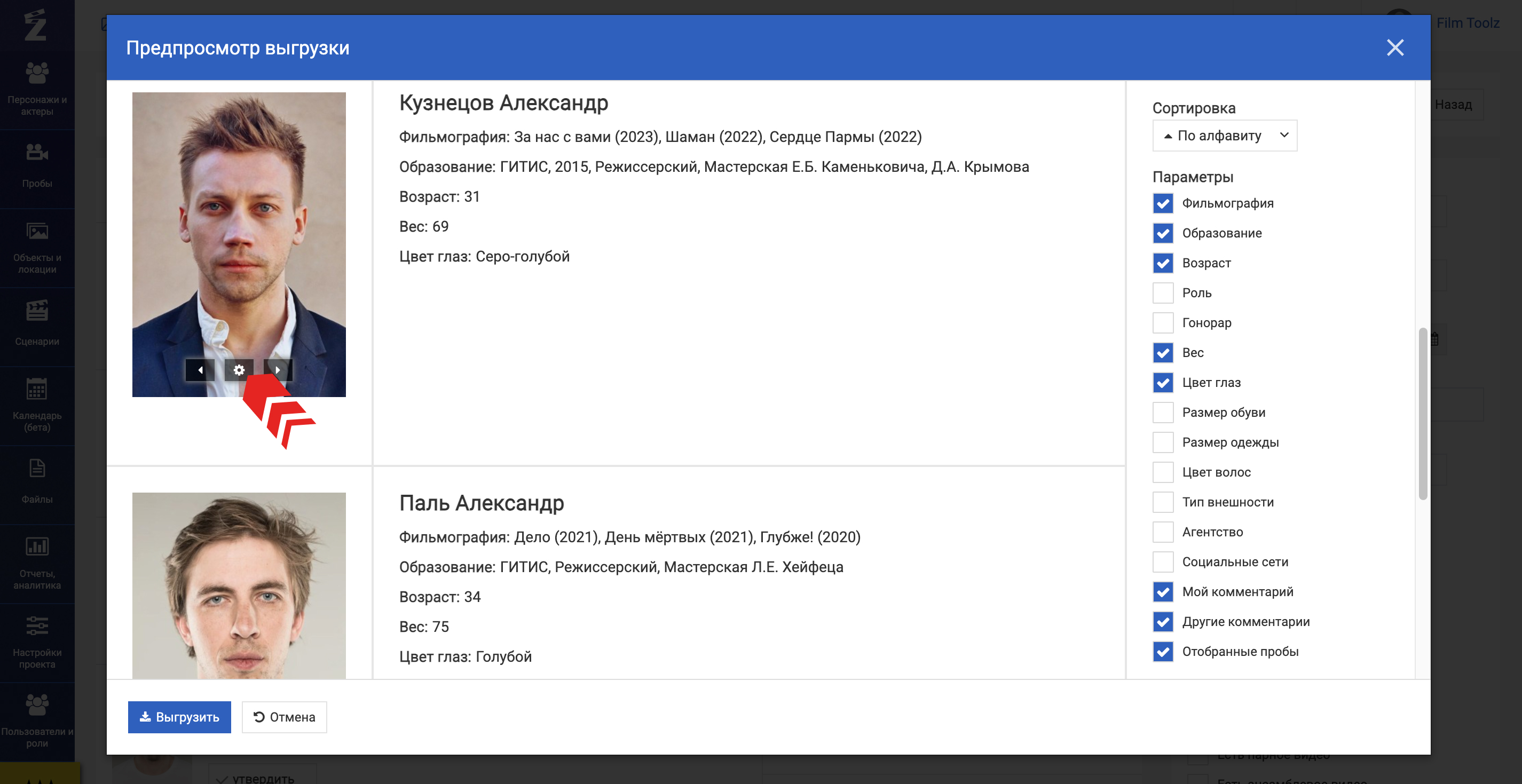The width and height of the screenshot is (1522, 784).
Task: Click Паль Александр portrait photo
Action: tap(239, 585)
